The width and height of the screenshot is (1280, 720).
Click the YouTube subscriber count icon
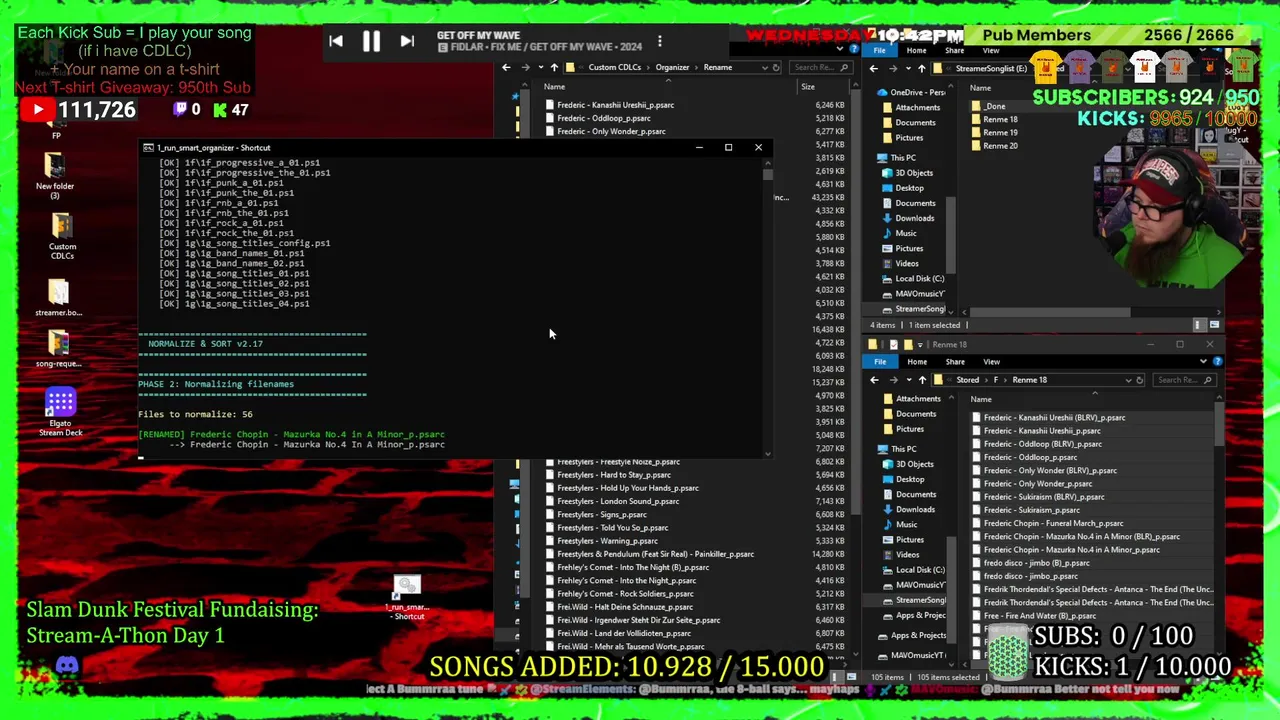(37, 110)
